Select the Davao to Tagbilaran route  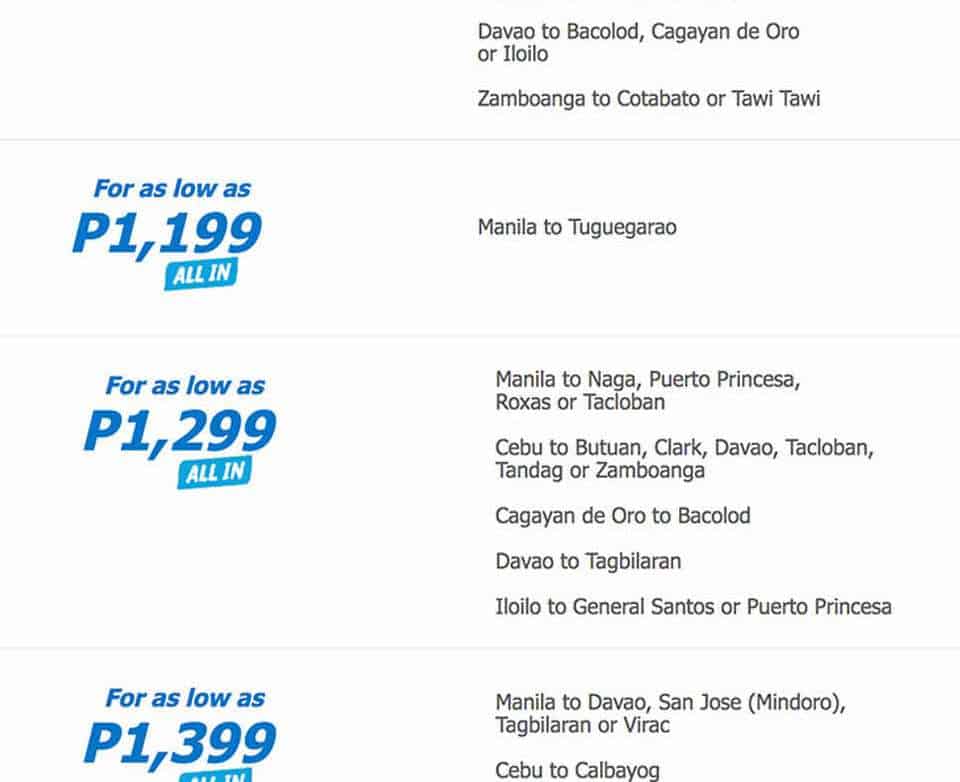pyautogui.click(x=588, y=561)
